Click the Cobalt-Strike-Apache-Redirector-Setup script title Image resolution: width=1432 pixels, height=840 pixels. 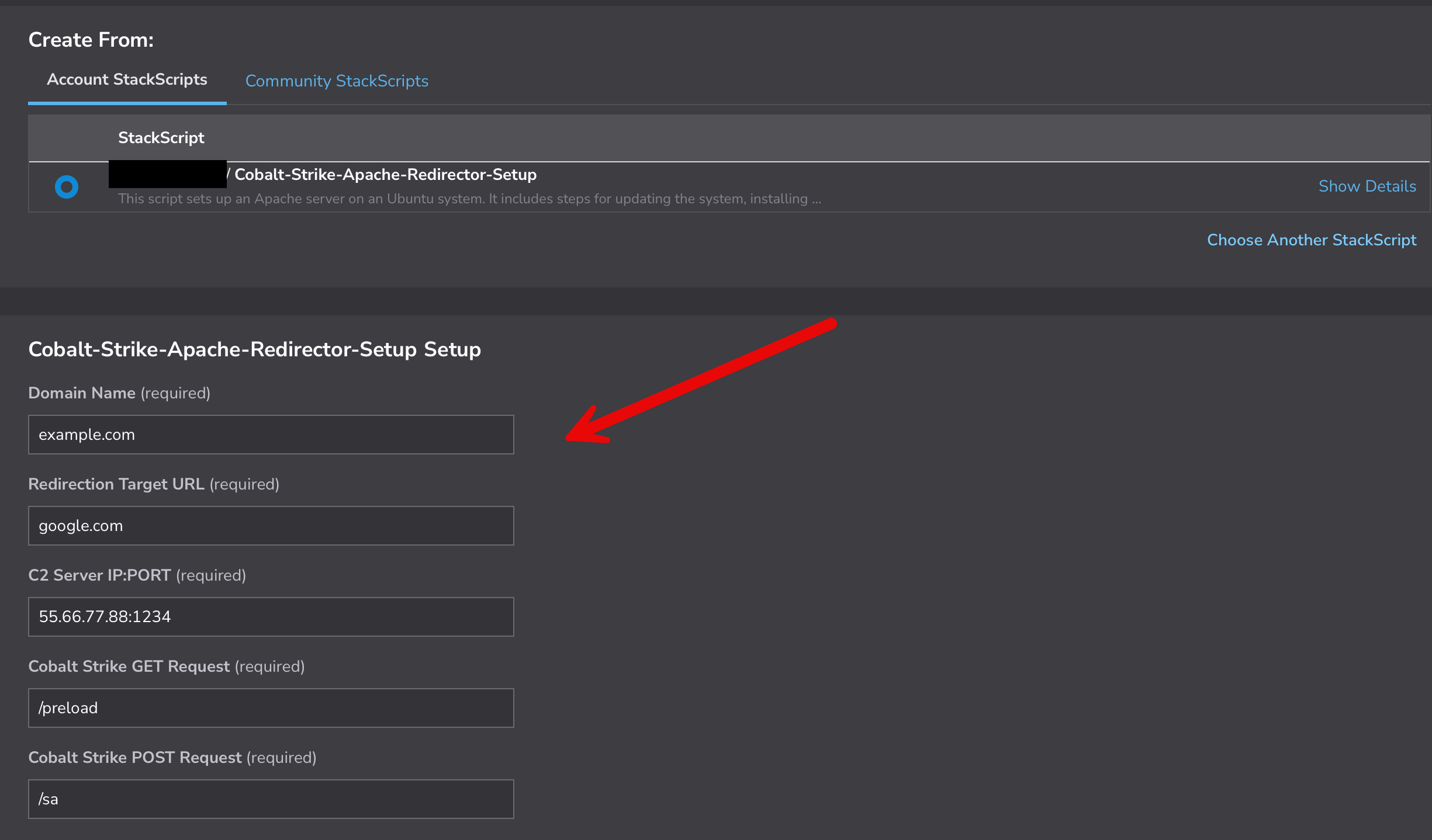click(x=385, y=174)
